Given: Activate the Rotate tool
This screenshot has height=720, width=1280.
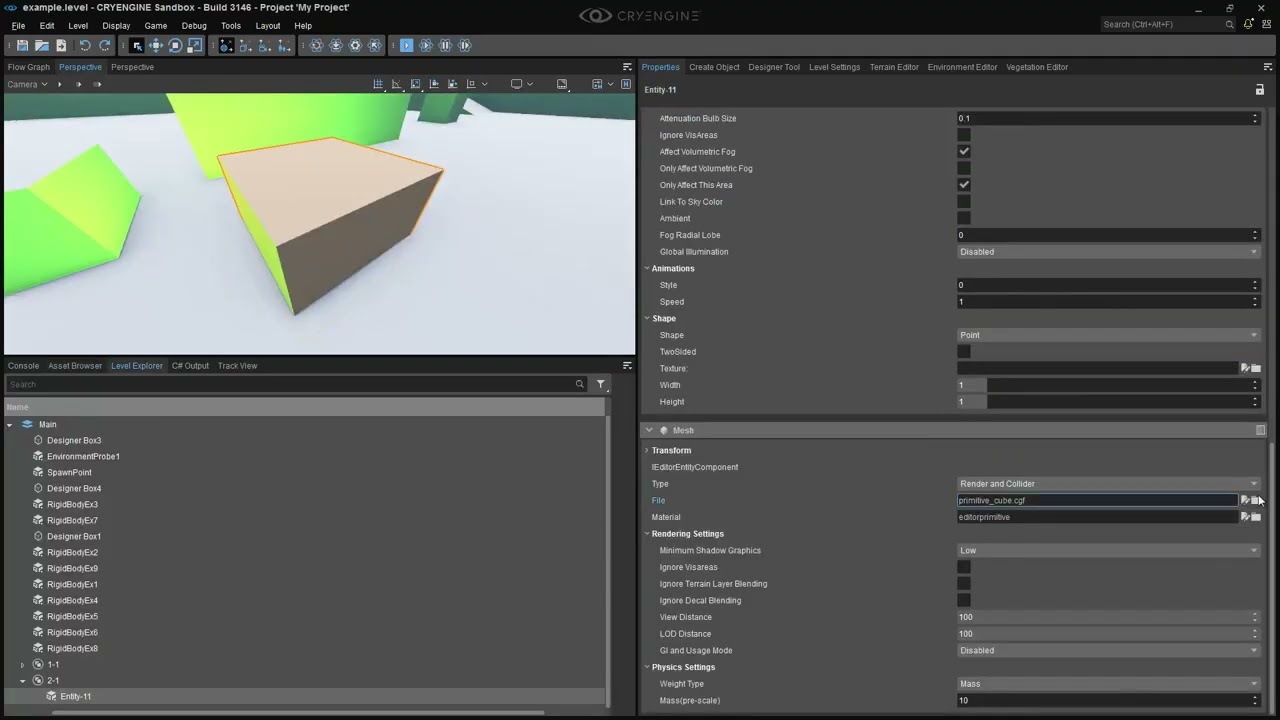Looking at the screenshot, I should click(175, 45).
